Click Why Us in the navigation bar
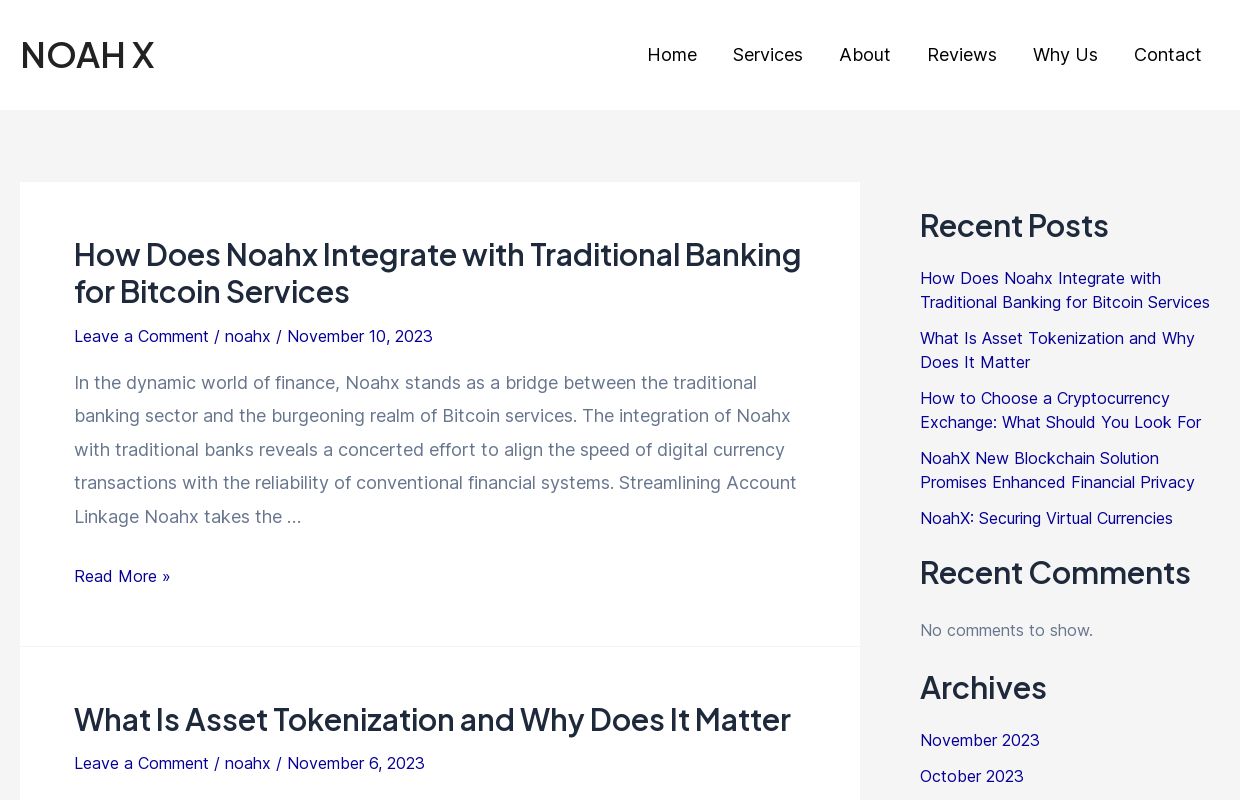Image resolution: width=1240 pixels, height=800 pixels. (x=1065, y=55)
